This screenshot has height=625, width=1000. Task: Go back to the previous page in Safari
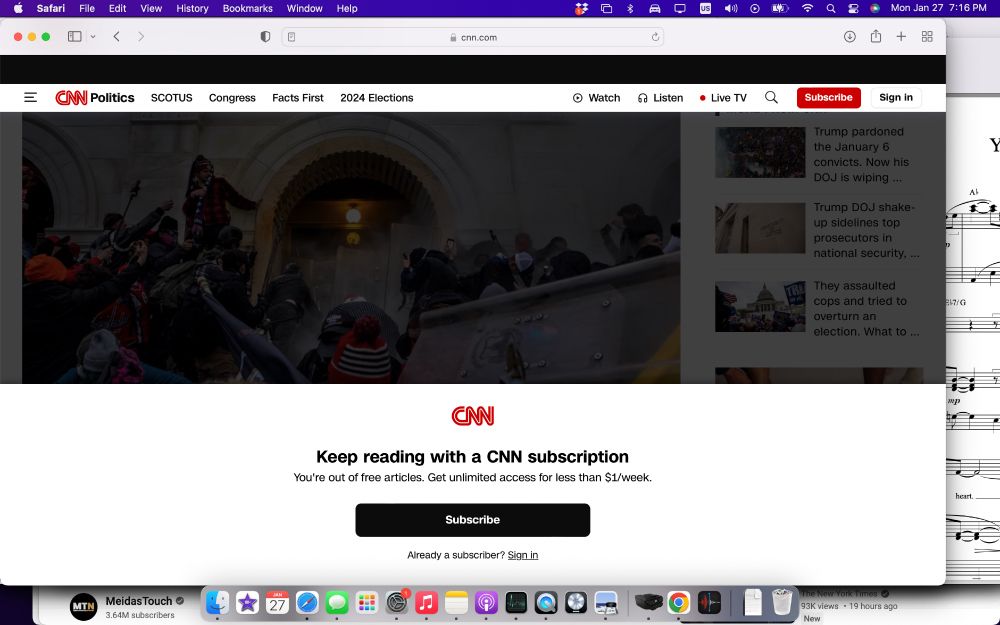(116, 36)
